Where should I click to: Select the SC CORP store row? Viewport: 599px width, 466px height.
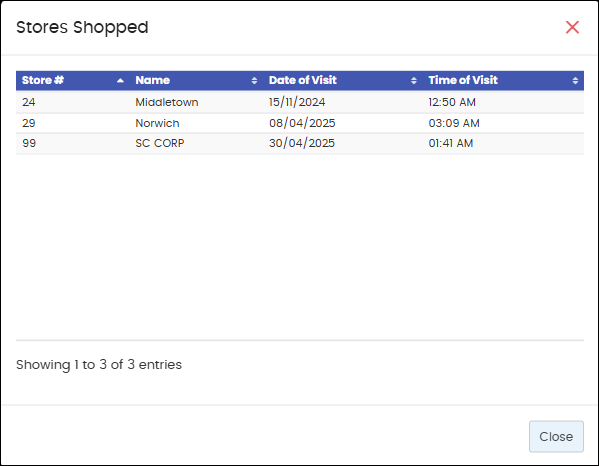point(300,143)
